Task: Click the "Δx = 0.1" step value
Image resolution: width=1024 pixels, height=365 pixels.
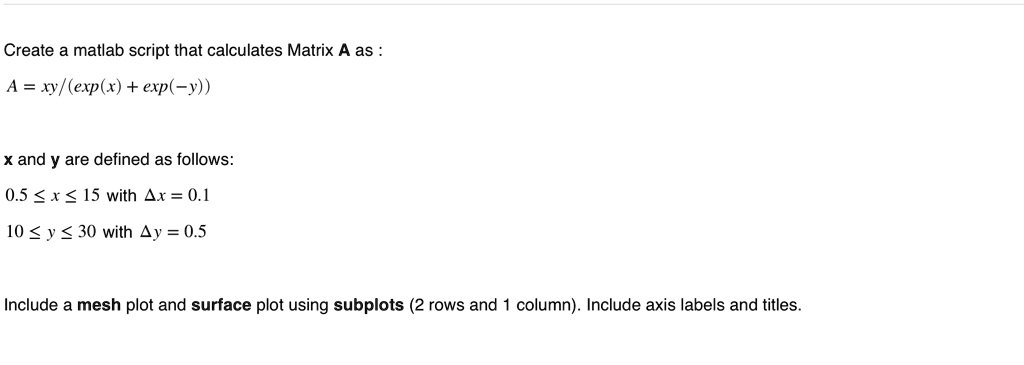Action: point(176,196)
